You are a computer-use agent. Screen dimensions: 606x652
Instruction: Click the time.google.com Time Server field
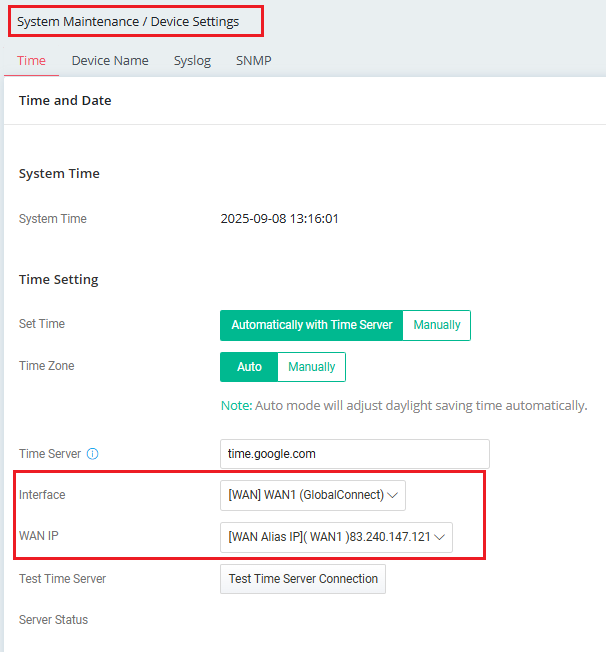click(x=354, y=454)
